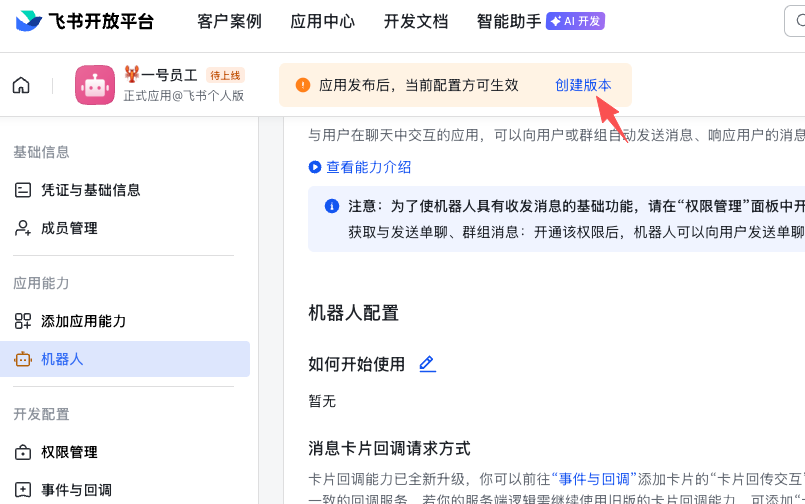Click the 正式应用@飞书个人版 subtitle
This screenshot has height=504, width=805.
tap(184, 95)
